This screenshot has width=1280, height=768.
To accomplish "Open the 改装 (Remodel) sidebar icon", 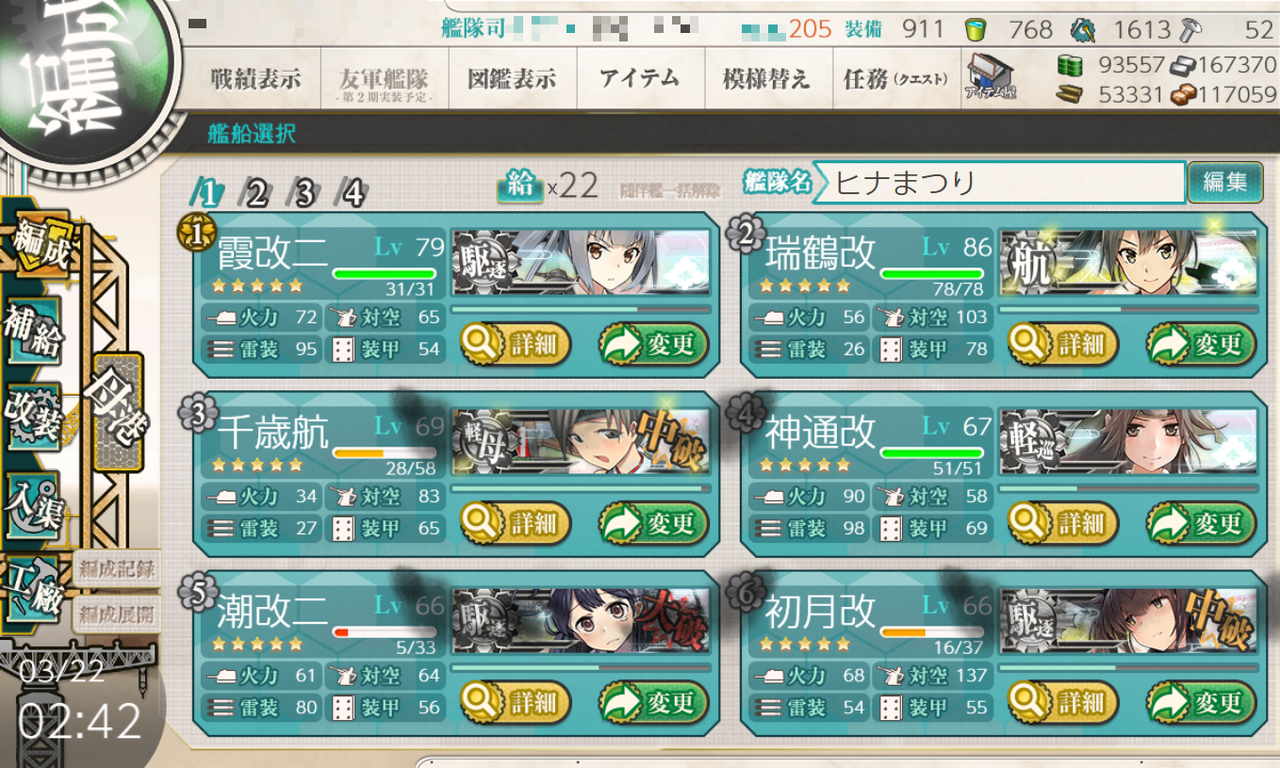I will [x=35, y=416].
